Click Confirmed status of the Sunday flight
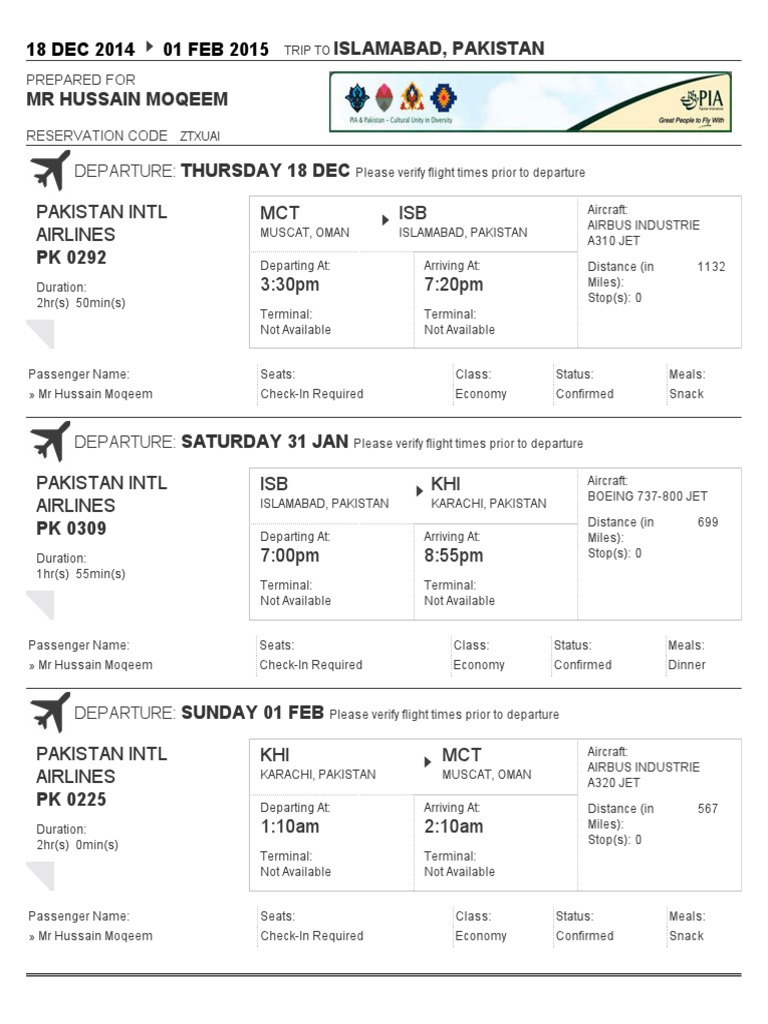This screenshot has width=768, height=1024. 584,936
